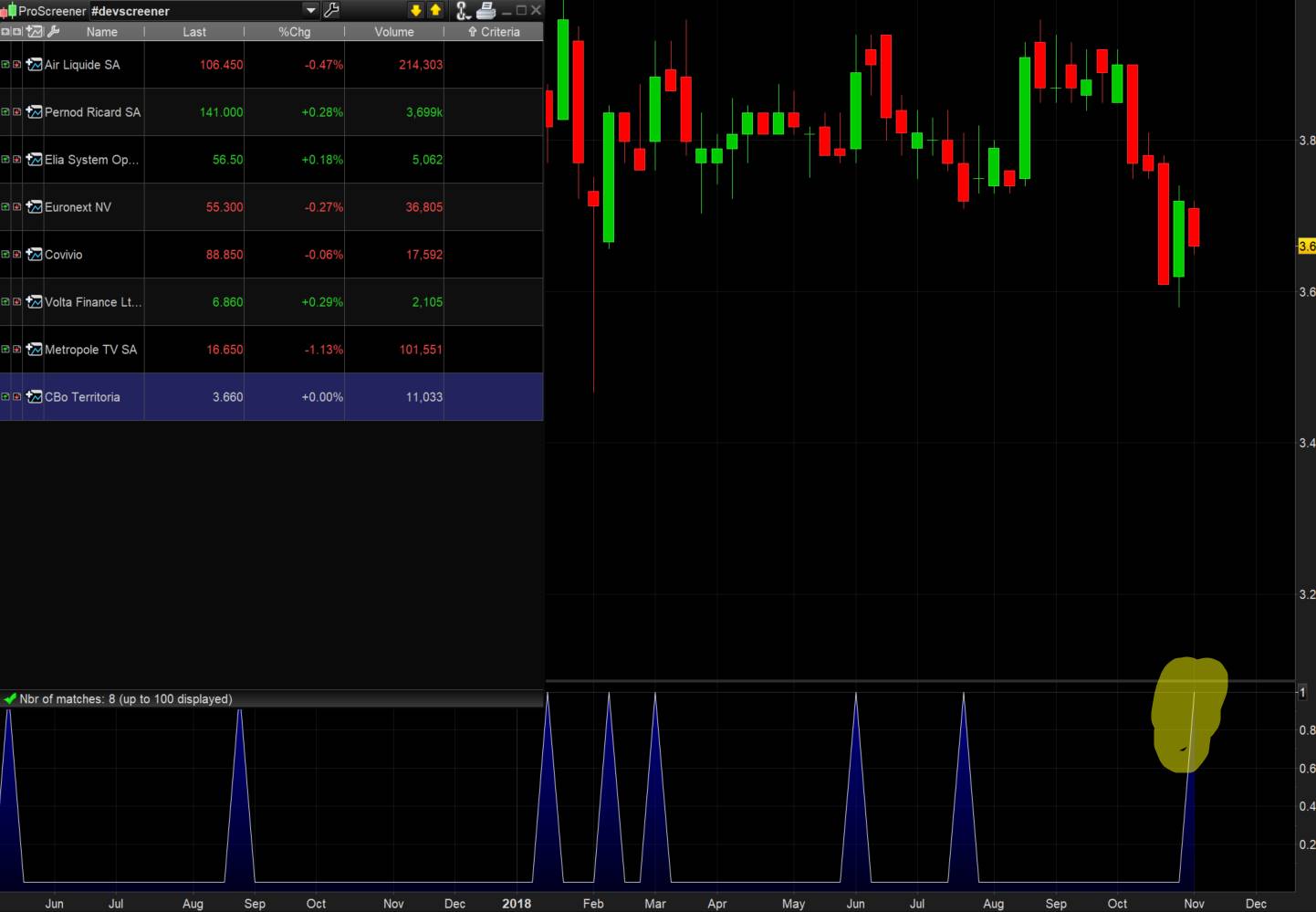The height and width of the screenshot is (912, 1316).
Task: Sort the list by the %Chg column
Action: point(295,32)
